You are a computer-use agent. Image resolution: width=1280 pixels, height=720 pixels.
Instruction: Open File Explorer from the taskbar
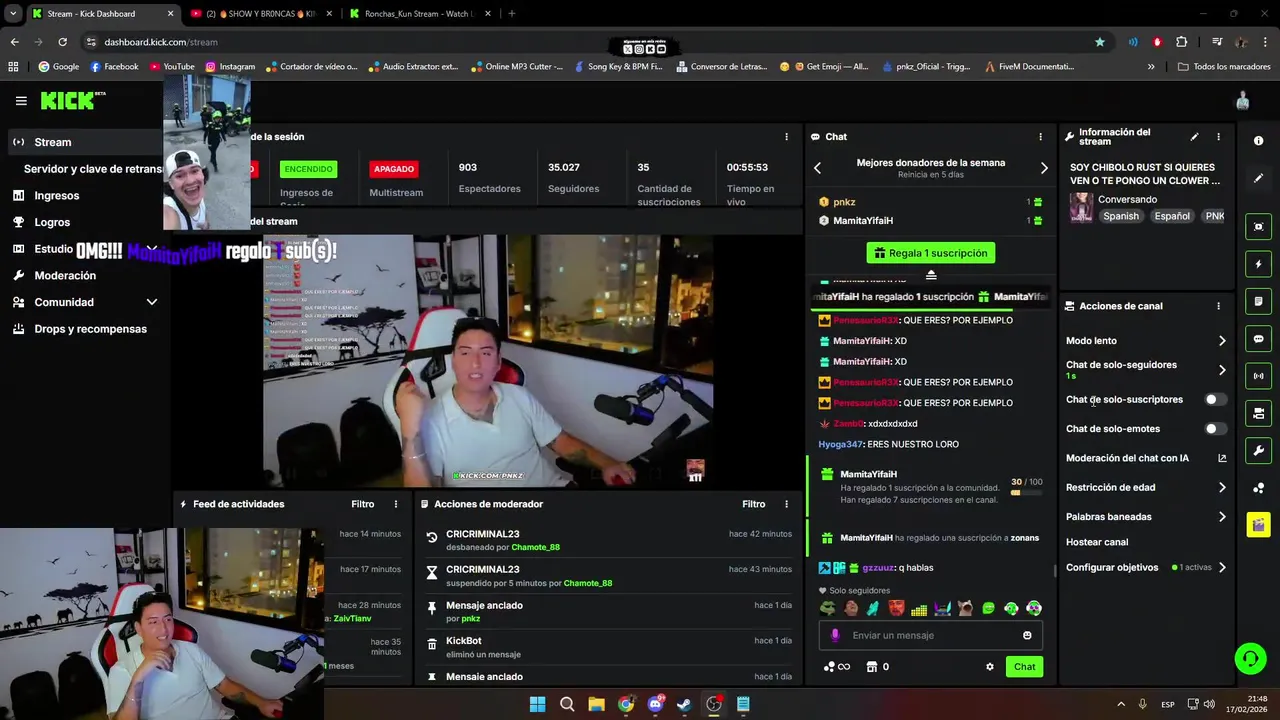596,704
